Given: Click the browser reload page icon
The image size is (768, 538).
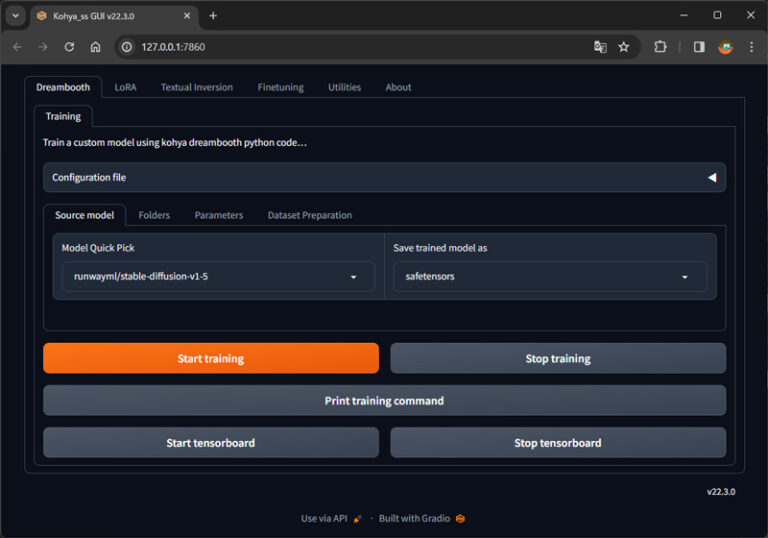Looking at the screenshot, I should click(69, 47).
